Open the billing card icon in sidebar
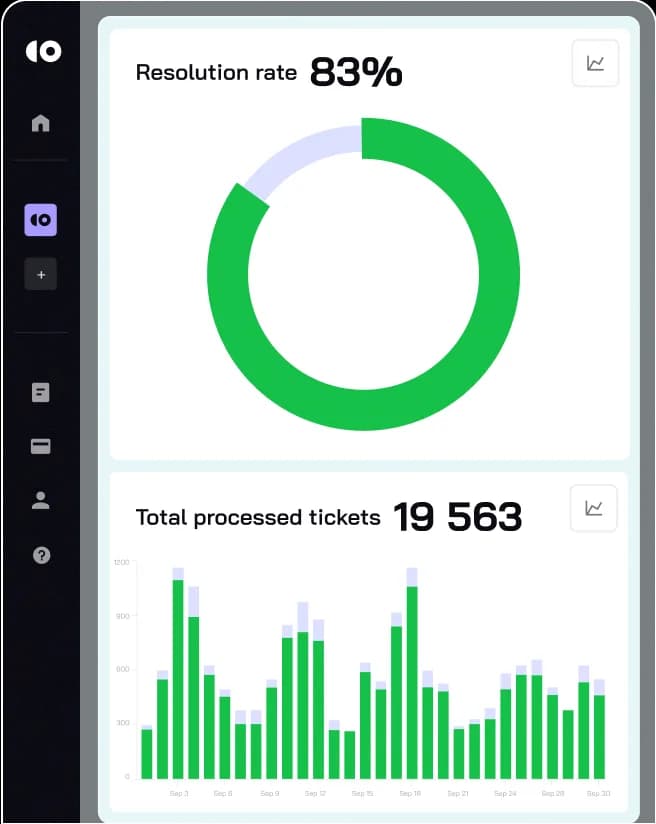The width and height of the screenshot is (656, 824). 41,447
